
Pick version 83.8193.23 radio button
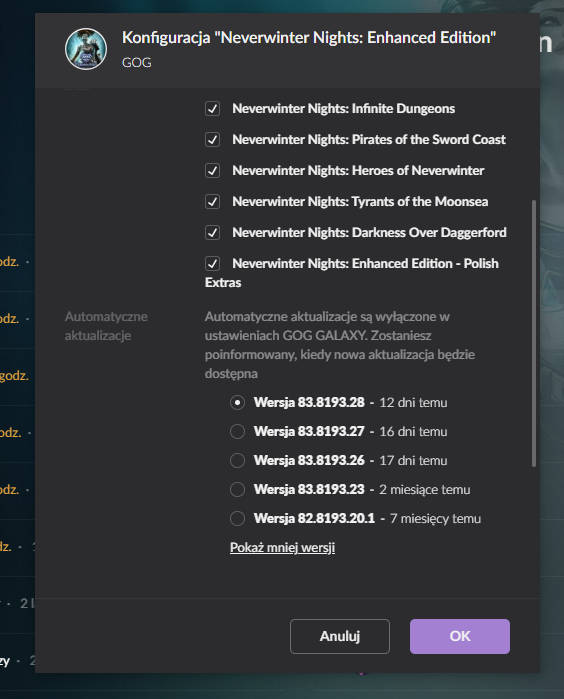click(x=237, y=489)
